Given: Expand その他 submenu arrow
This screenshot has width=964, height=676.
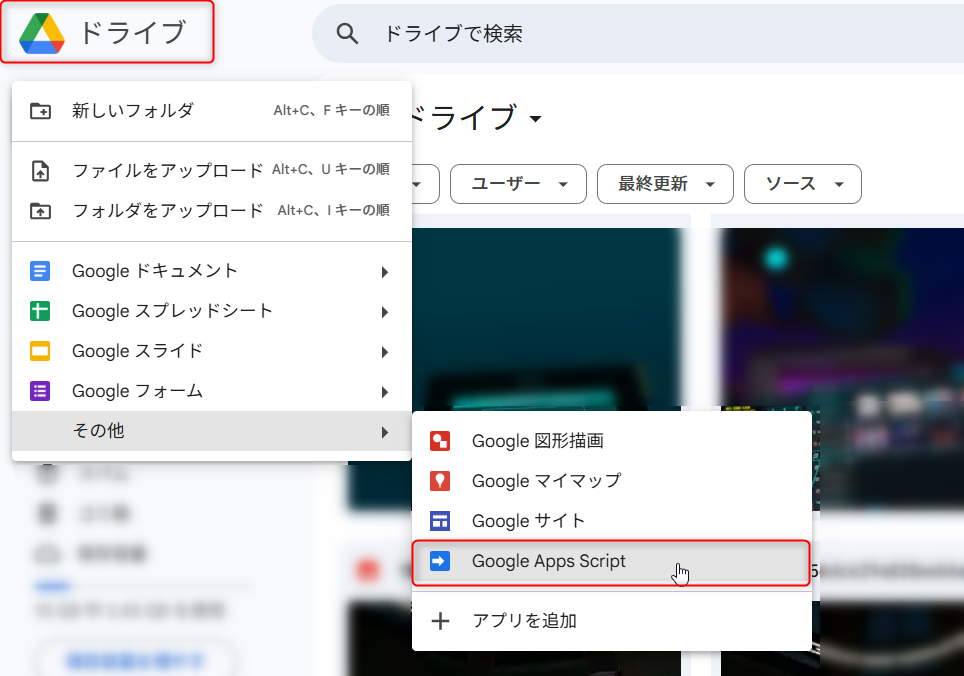Looking at the screenshot, I should pyautogui.click(x=385, y=432).
